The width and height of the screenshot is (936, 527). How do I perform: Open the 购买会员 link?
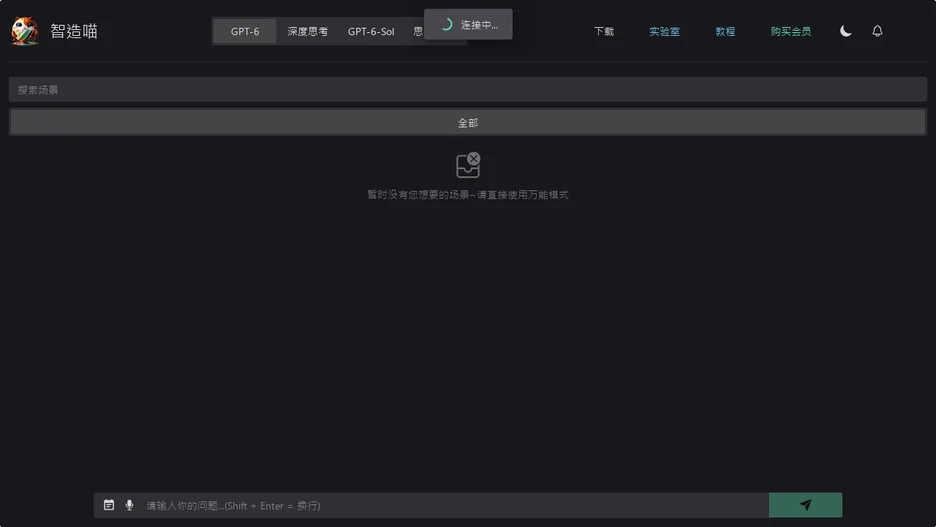coord(790,31)
